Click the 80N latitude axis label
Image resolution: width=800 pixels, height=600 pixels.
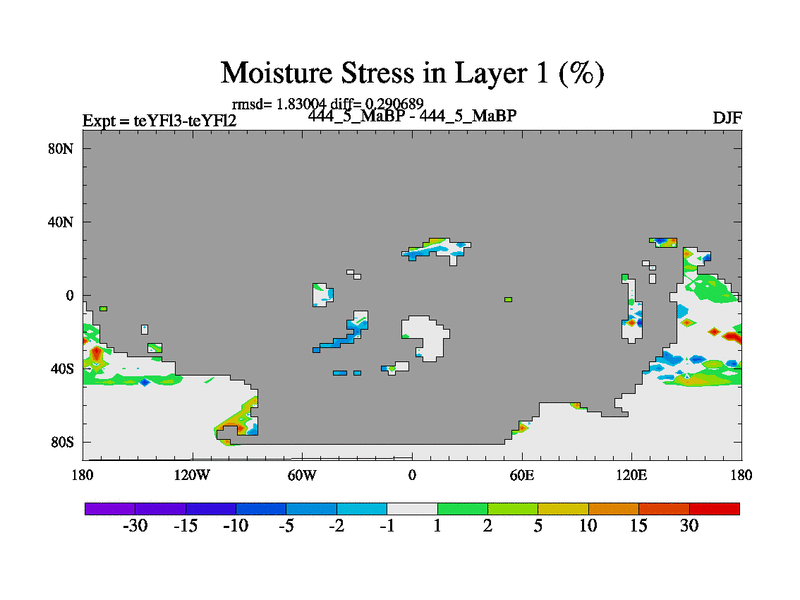click(63, 148)
